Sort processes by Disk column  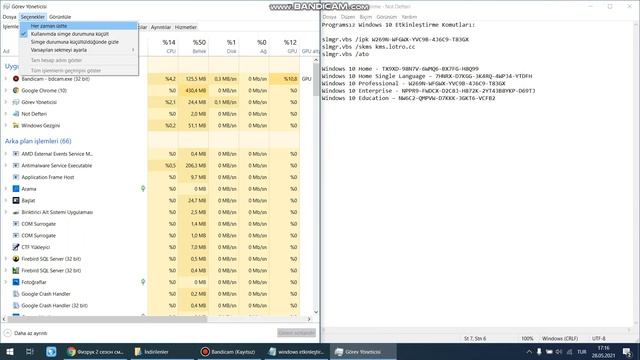click(x=224, y=46)
